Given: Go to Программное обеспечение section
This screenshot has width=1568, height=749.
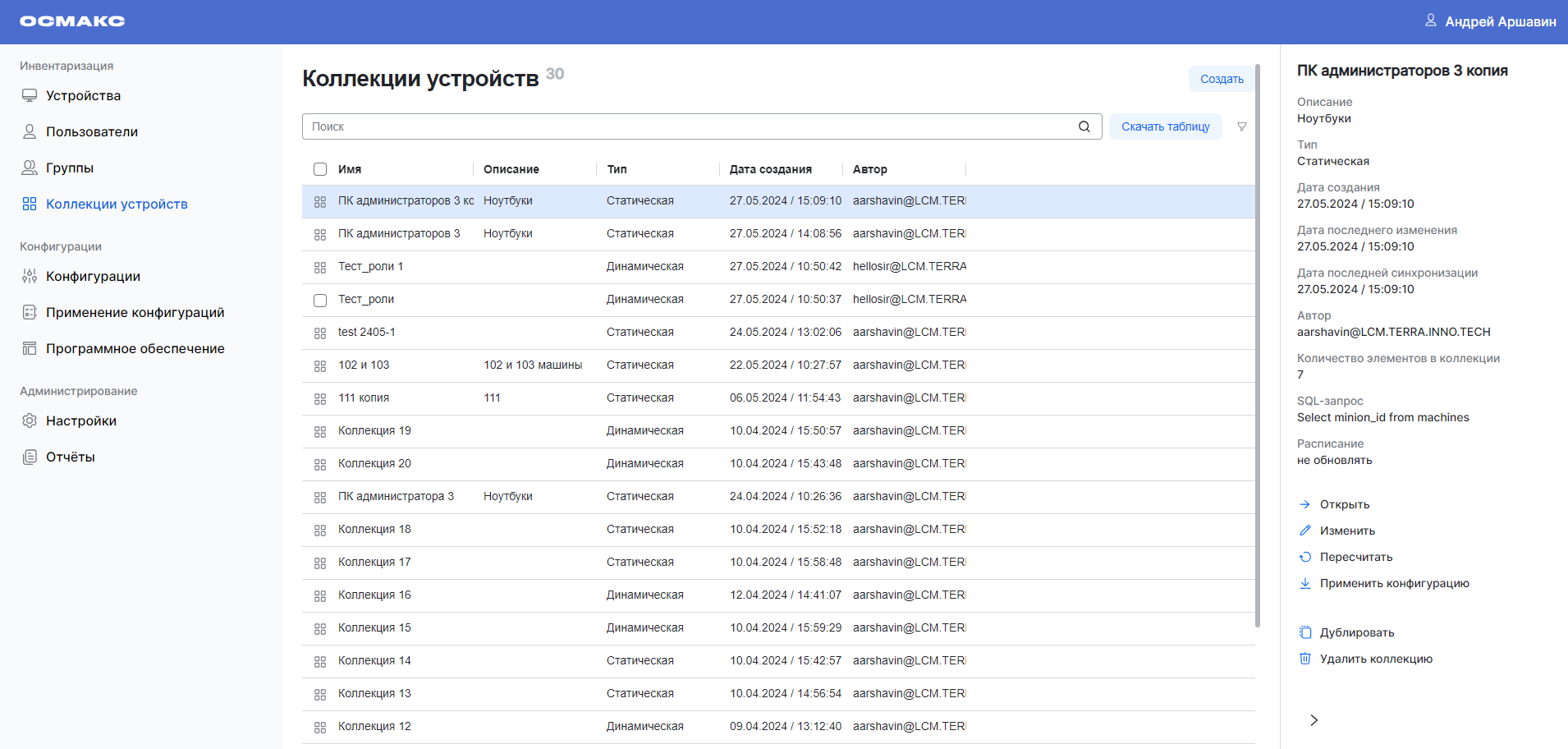Looking at the screenshot, I should pos(135,348).
